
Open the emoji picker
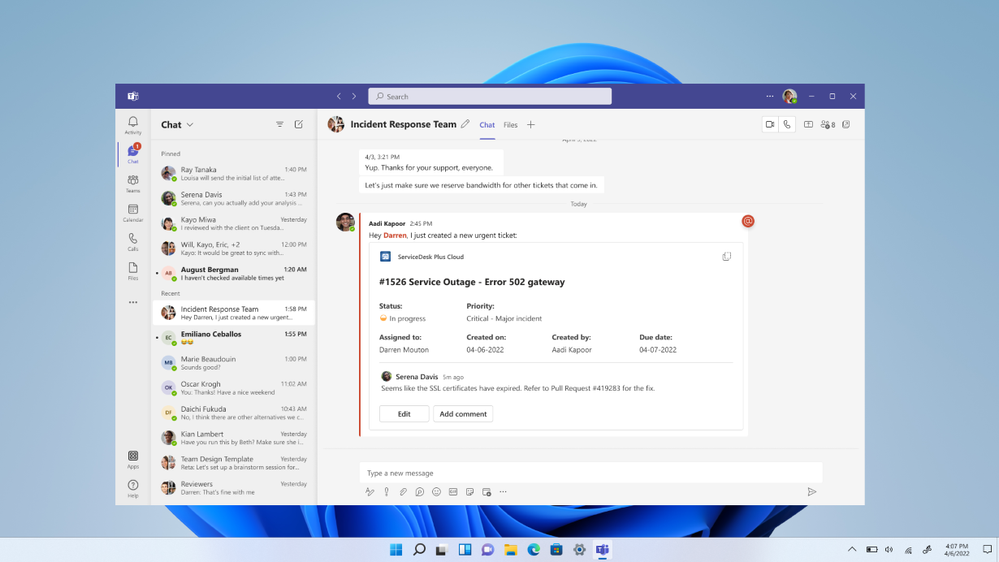(x=436, y=491)
